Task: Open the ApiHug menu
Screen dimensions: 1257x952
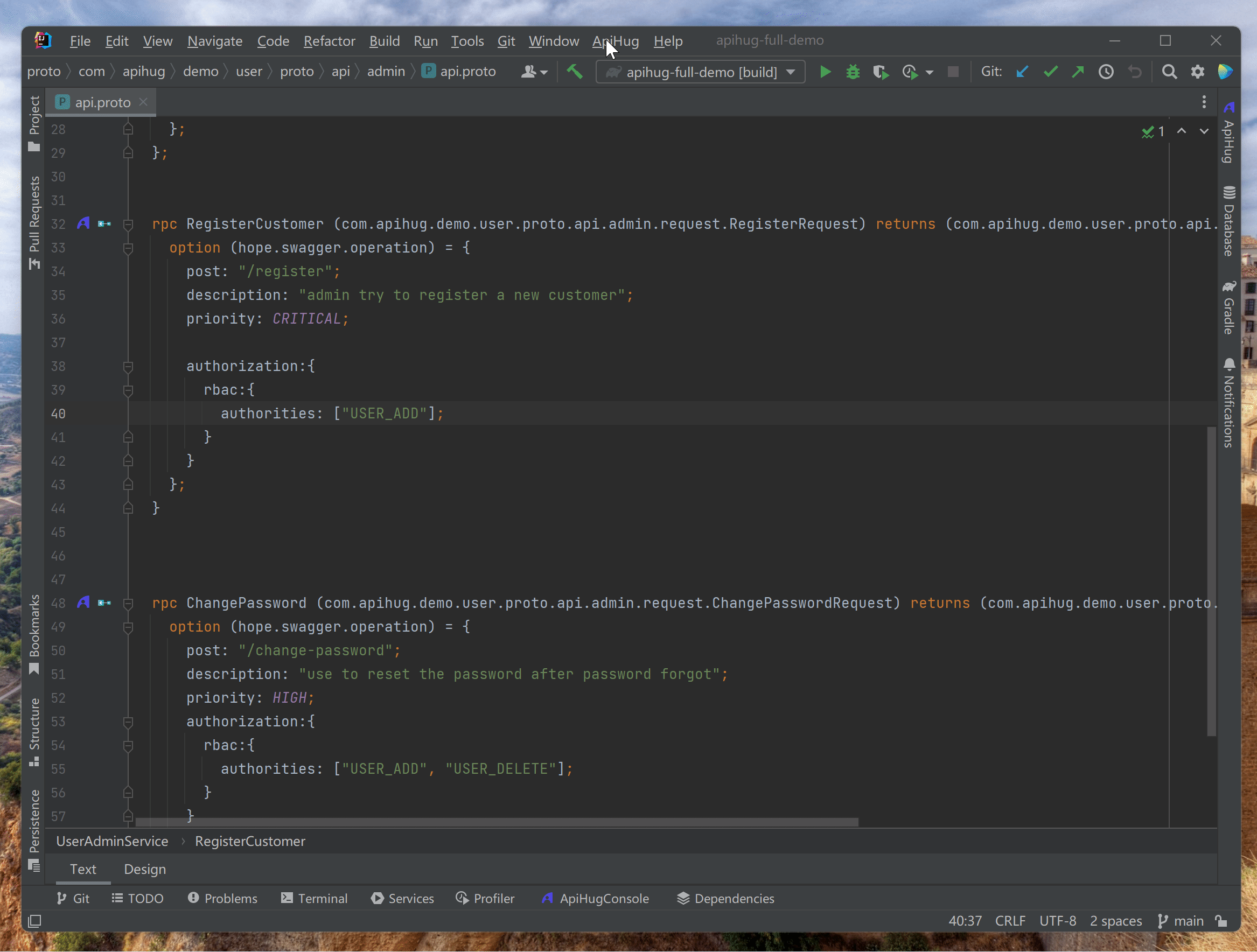Action: click(616, 41)
